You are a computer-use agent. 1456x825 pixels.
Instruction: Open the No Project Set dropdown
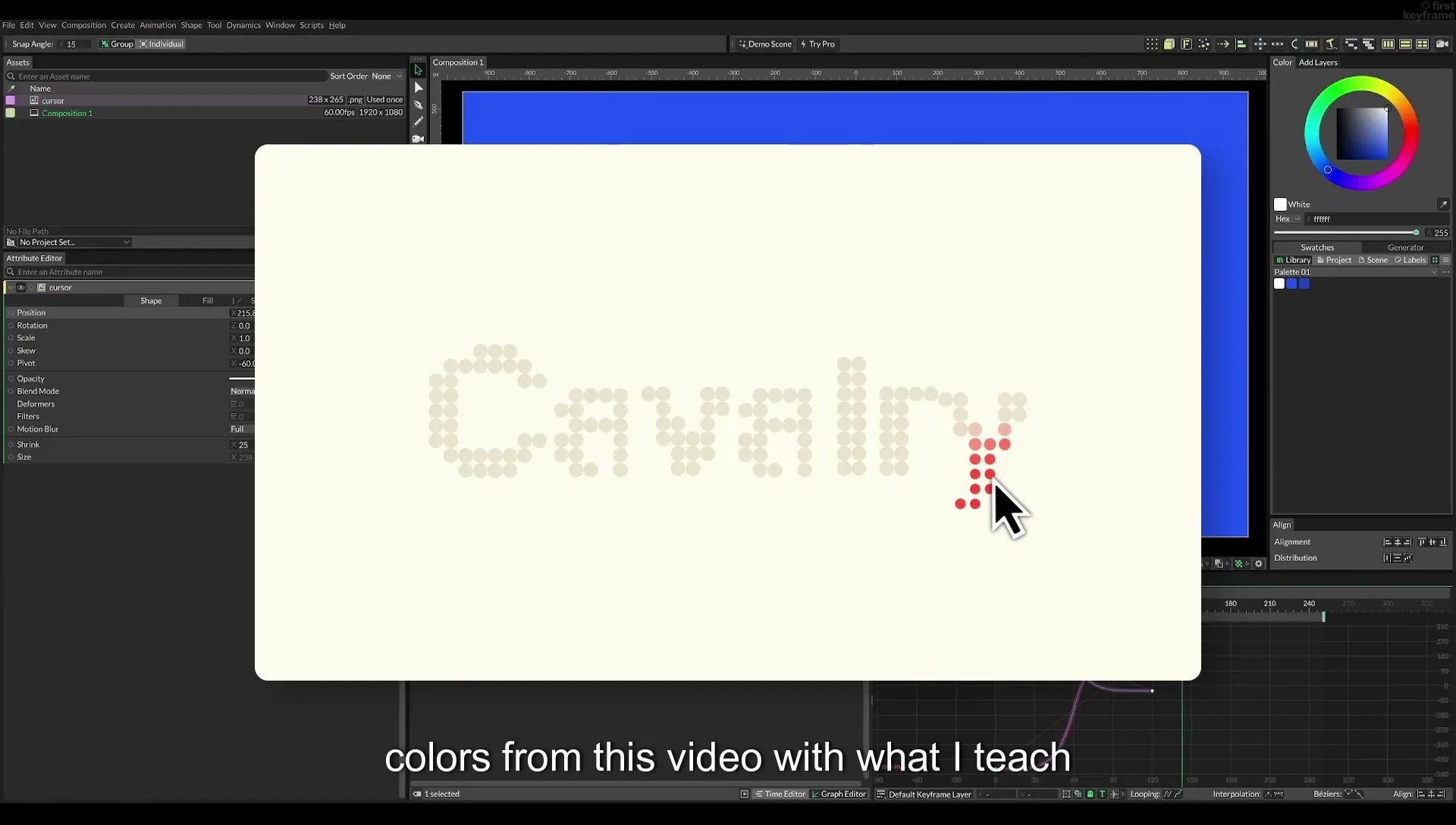coord(74,243)
